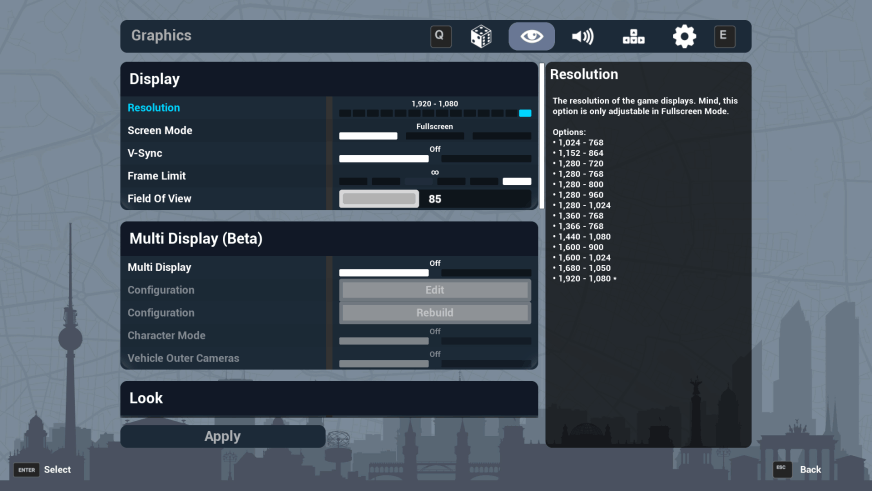The image size is (872, 491).
Task: Click the Graphics title text
Action: 161,36
